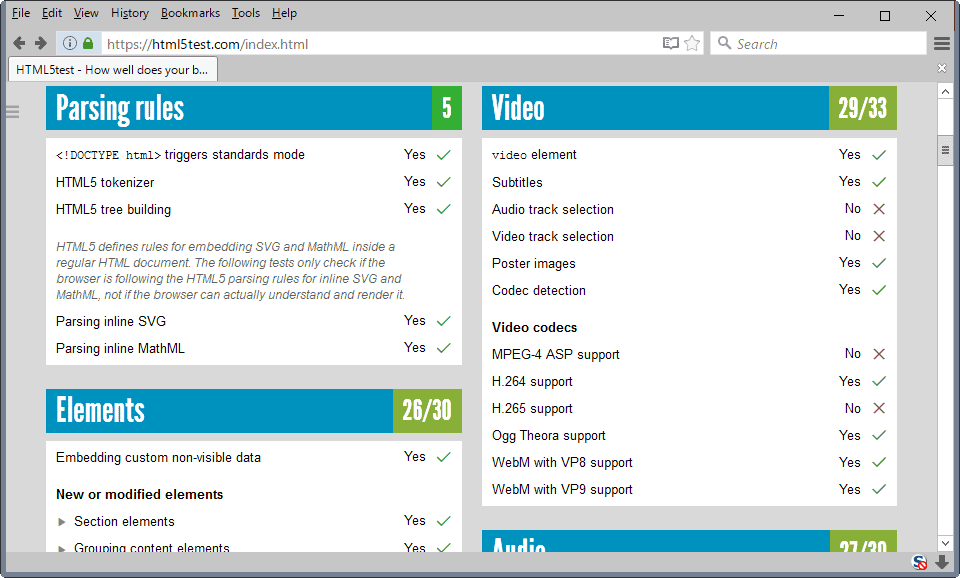Image resolution: width=960 pixels, height=578 pixels.
Task: Toggle Reader View icon in address bar
Action: 671,43
